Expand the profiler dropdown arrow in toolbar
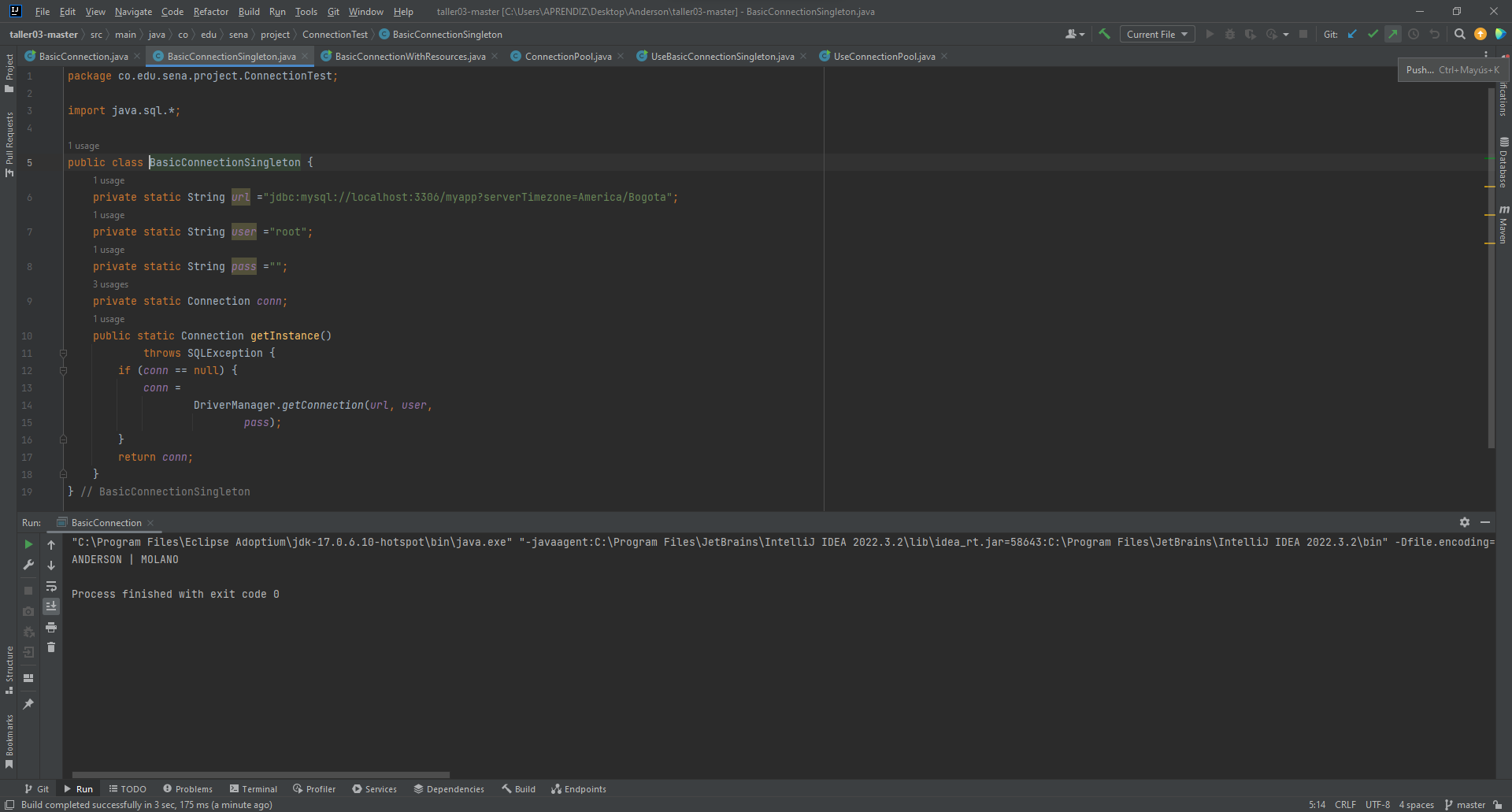This screenshot has height=812, width=1512. (1284, 34)
